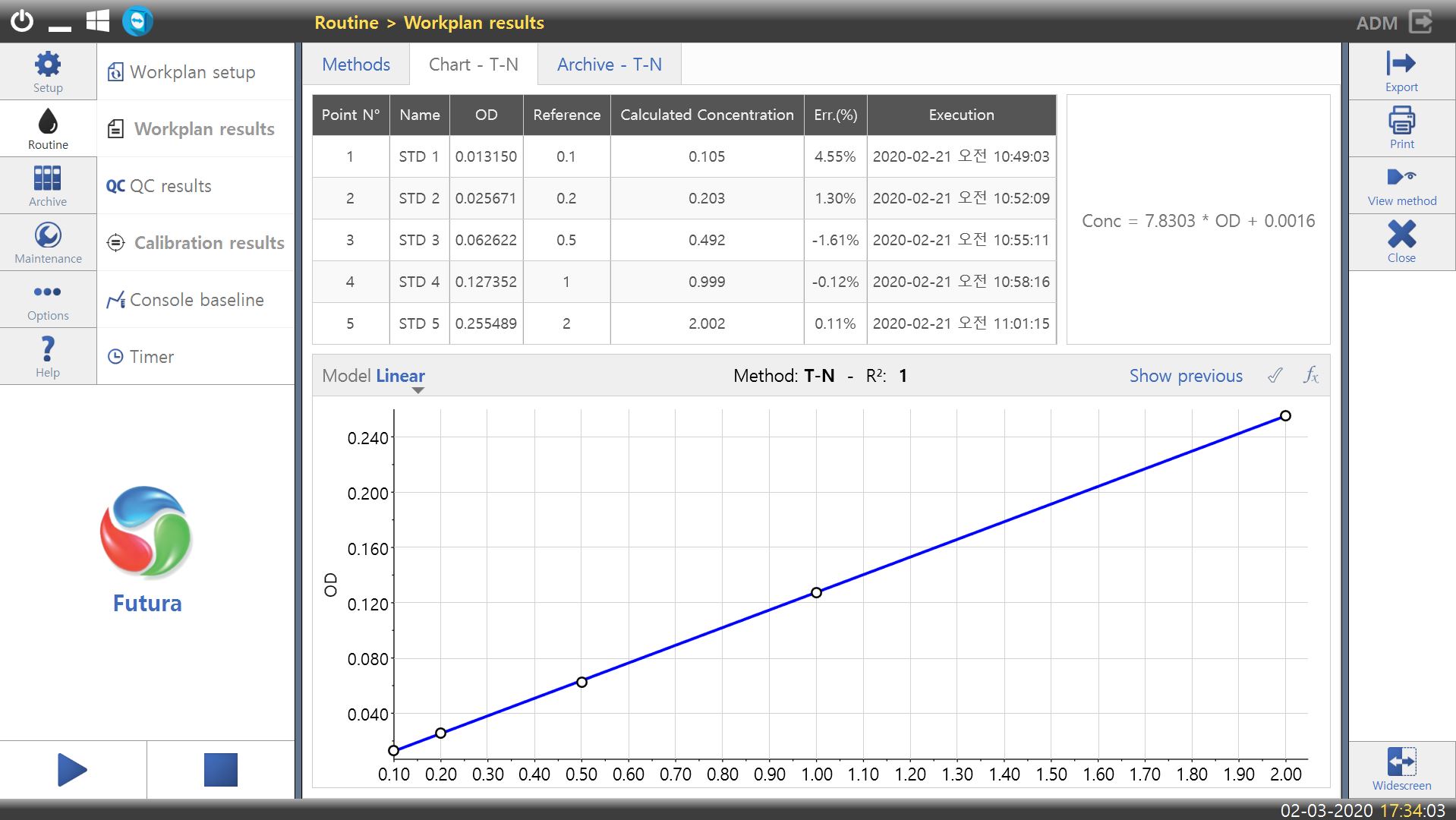Open the Archive section
Image resolution: width=1456 pixels, height=820 pixels.
point(48,185)
